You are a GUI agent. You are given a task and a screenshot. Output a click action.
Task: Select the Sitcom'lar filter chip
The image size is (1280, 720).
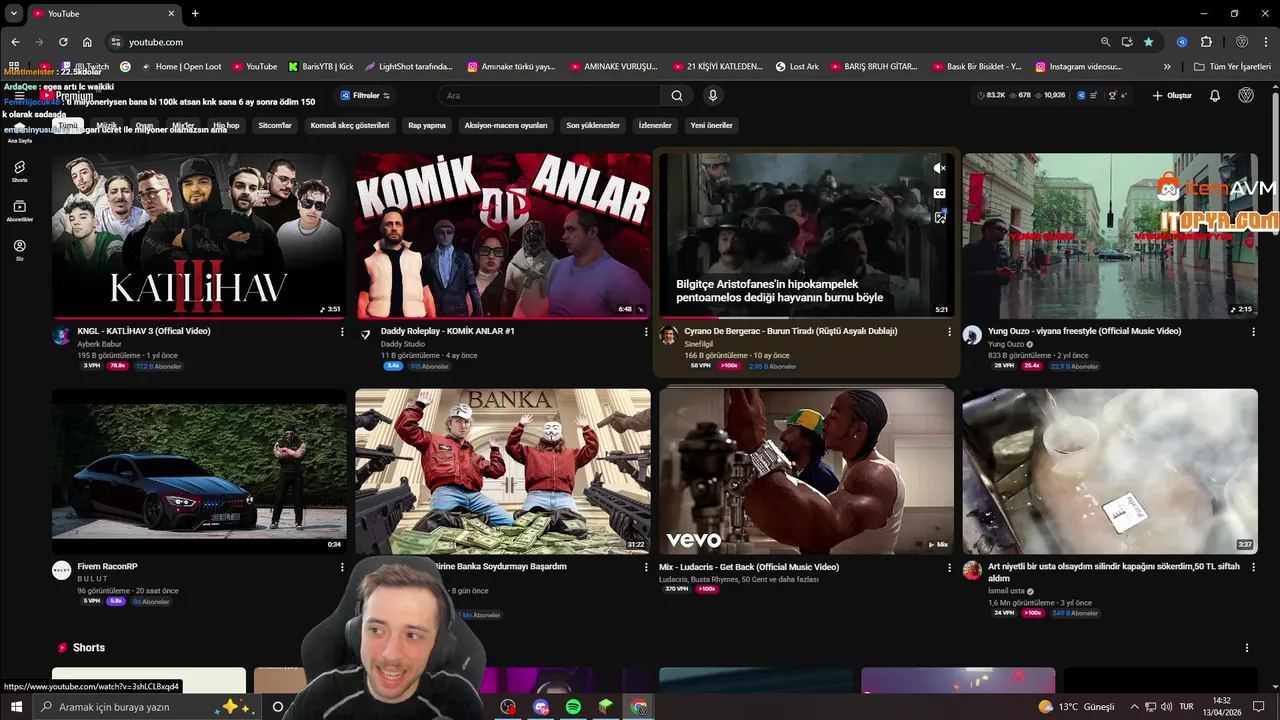coord(275,126)
